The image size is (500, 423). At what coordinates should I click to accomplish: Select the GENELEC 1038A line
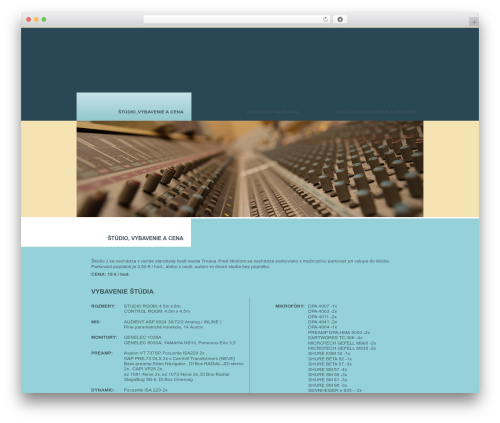point(142,337)
